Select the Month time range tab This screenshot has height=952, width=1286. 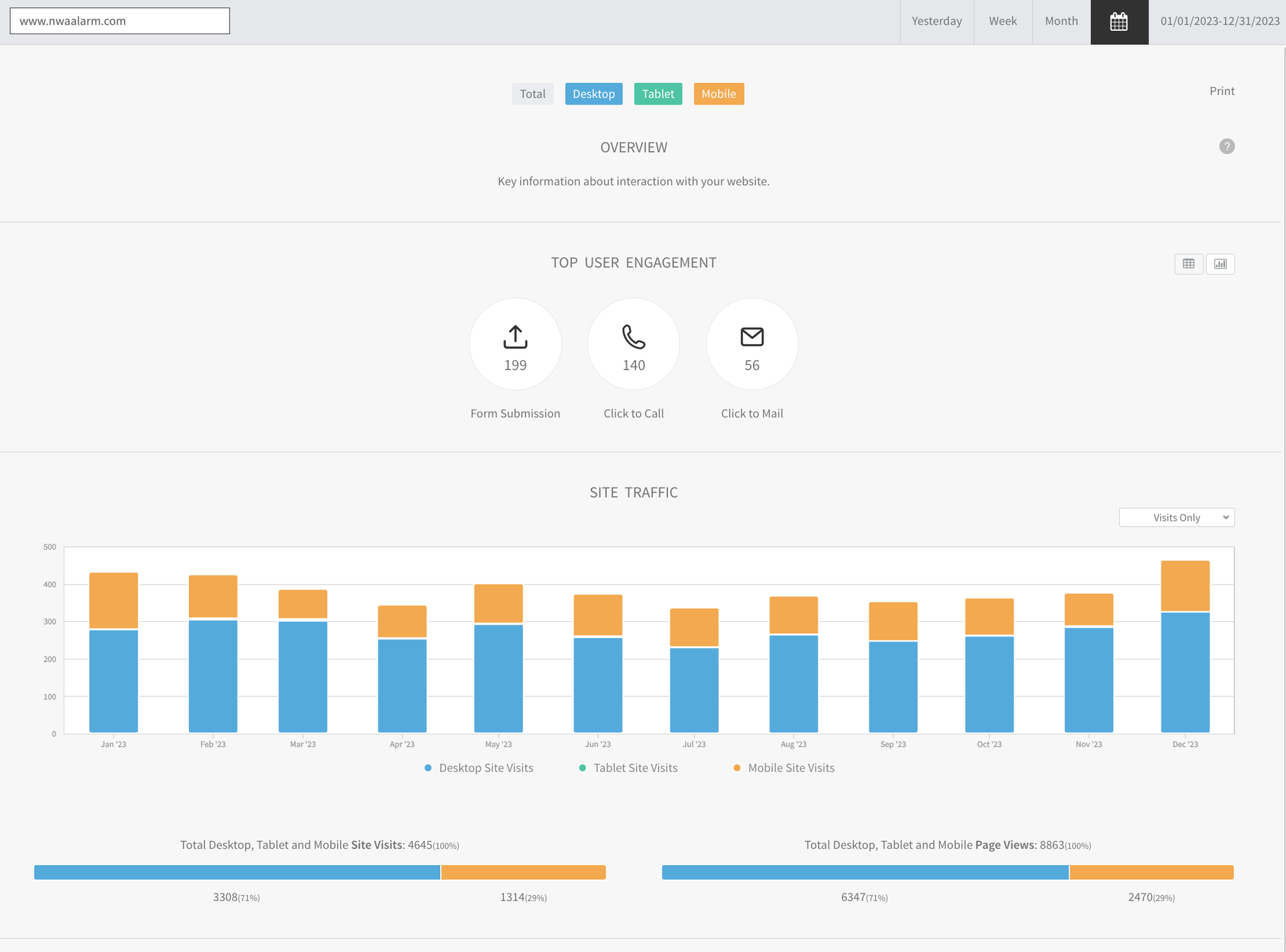click(1061, 21)
